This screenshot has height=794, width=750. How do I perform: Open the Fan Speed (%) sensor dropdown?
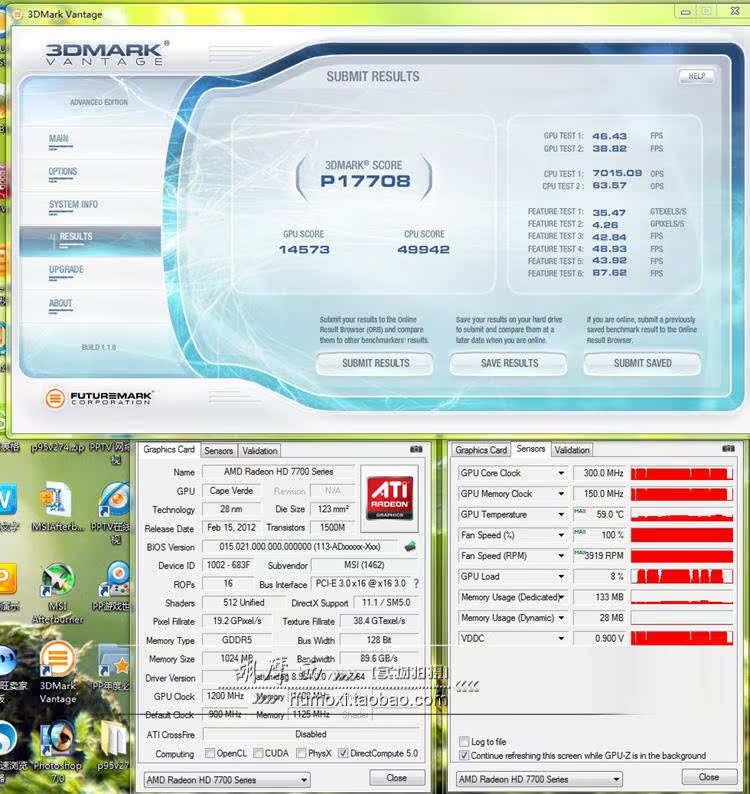(x=561, y=535)
